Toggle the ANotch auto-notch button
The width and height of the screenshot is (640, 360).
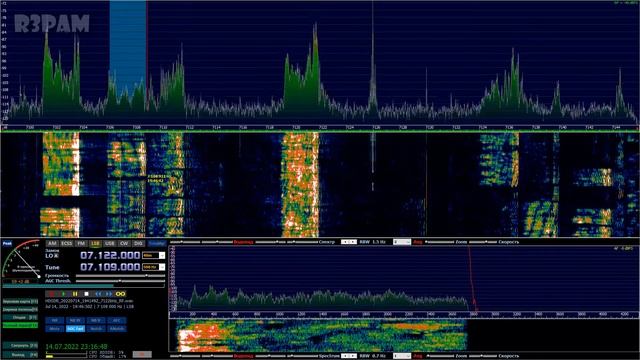coord(117,329)
